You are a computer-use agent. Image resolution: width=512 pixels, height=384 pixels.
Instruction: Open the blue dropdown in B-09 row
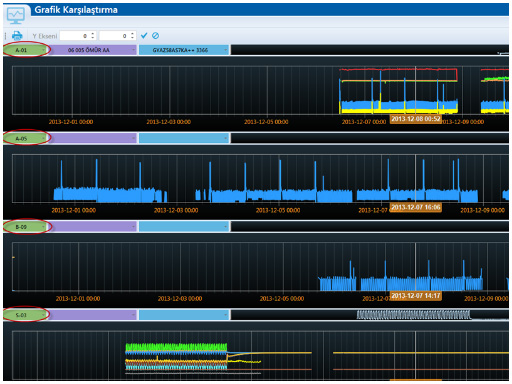[x=184, y=227]
